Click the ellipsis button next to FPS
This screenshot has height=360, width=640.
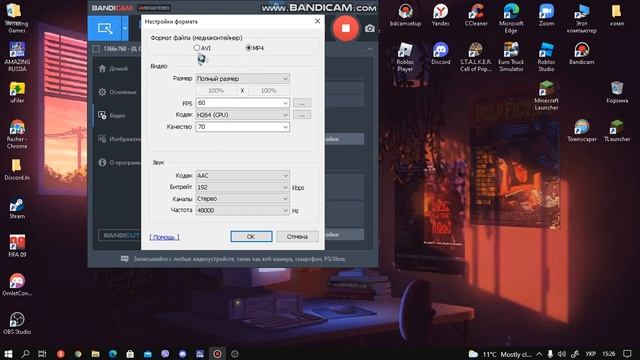point(302,103)
